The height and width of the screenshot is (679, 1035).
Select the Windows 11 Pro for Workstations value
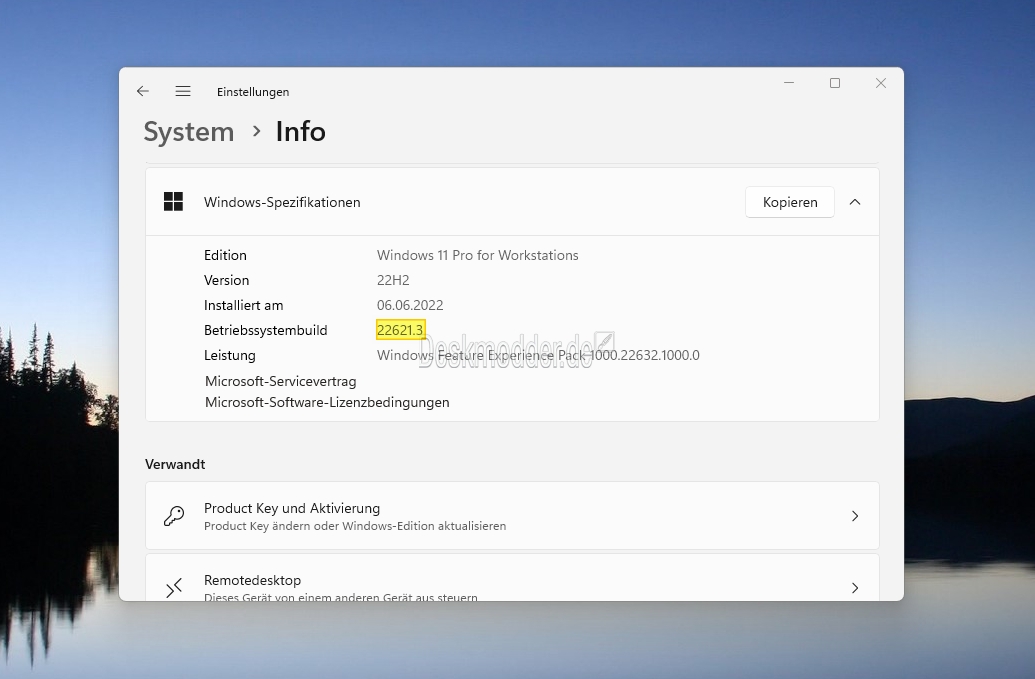click(477, 255)
